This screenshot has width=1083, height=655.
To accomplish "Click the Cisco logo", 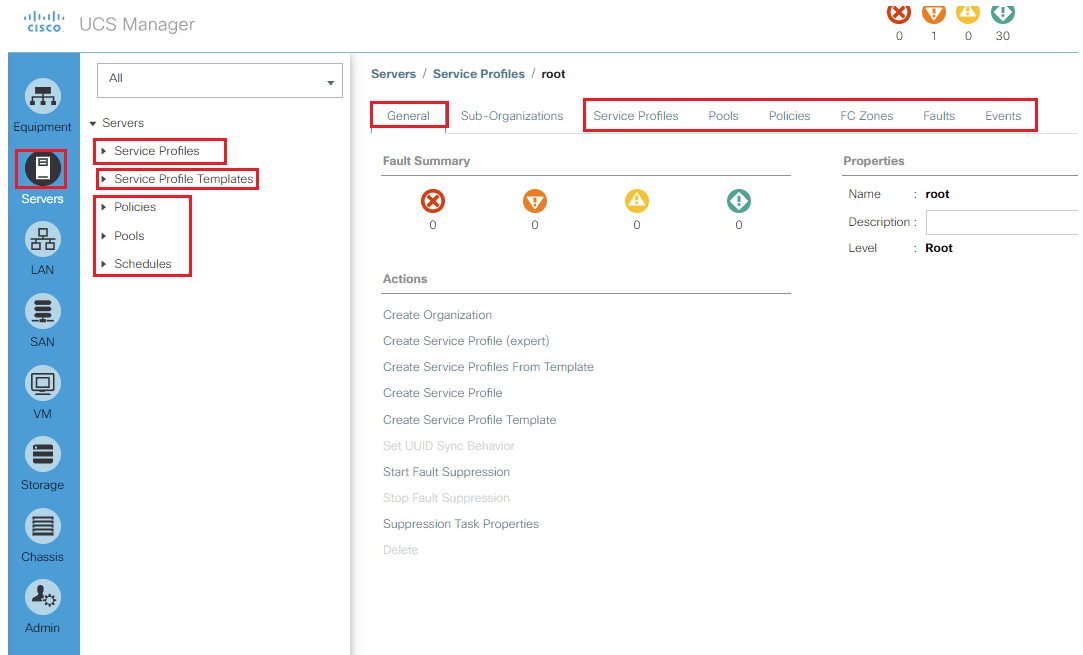I will [45, 22].
